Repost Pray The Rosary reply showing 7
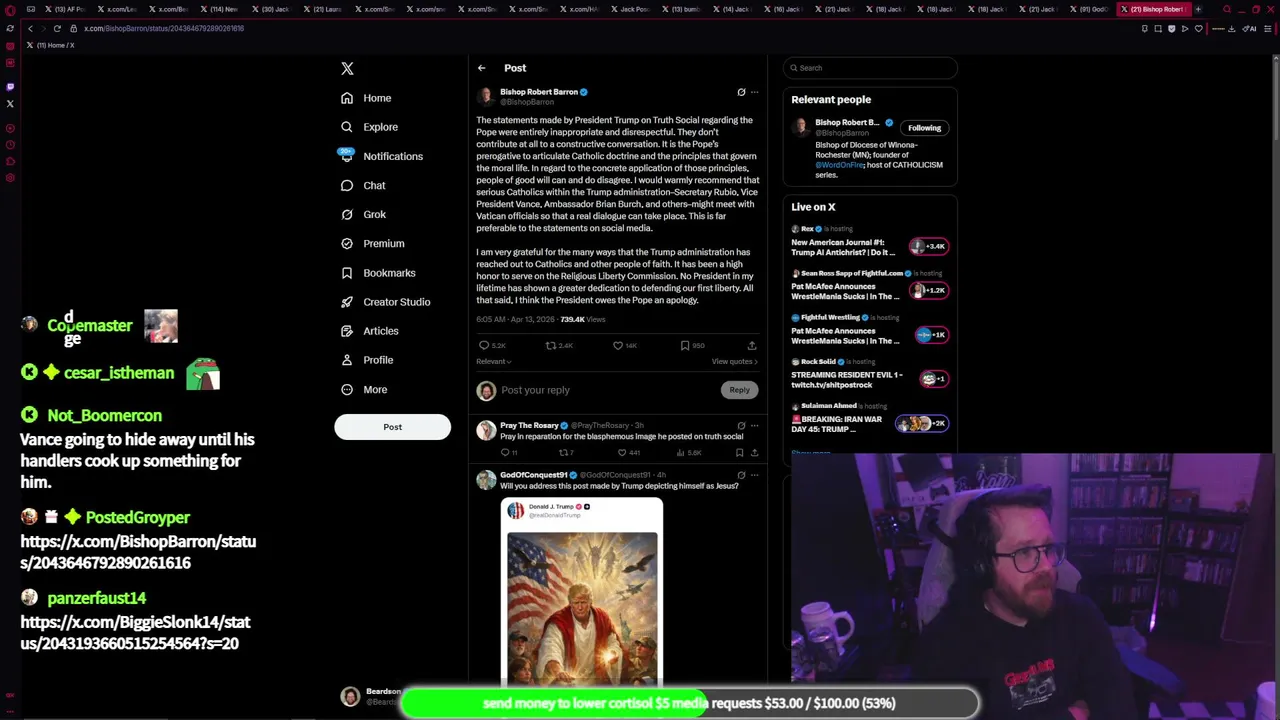The width and height of the screenshot is (1280, 720). coord(564,453)
